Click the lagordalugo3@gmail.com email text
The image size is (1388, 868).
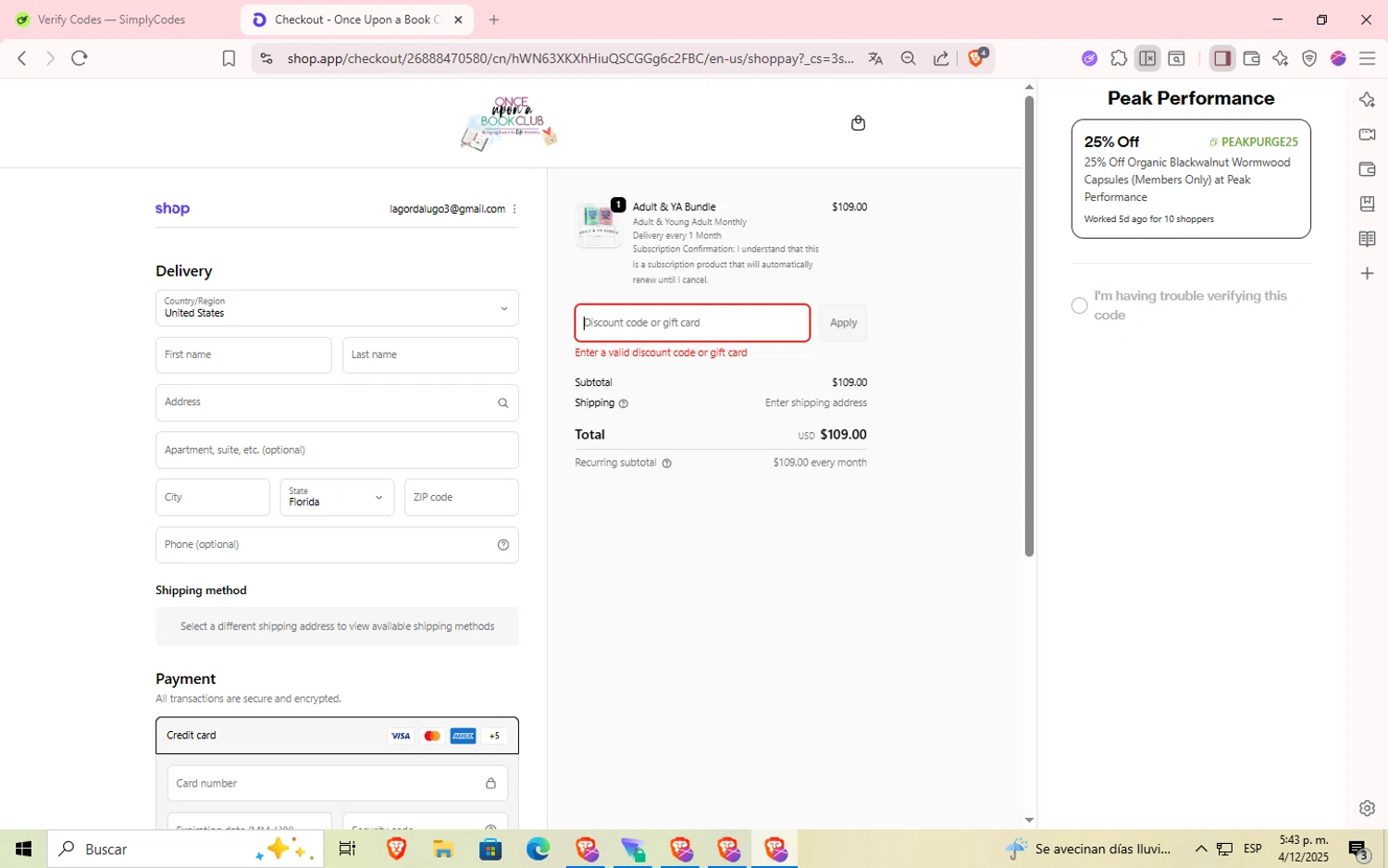(447, 209)
